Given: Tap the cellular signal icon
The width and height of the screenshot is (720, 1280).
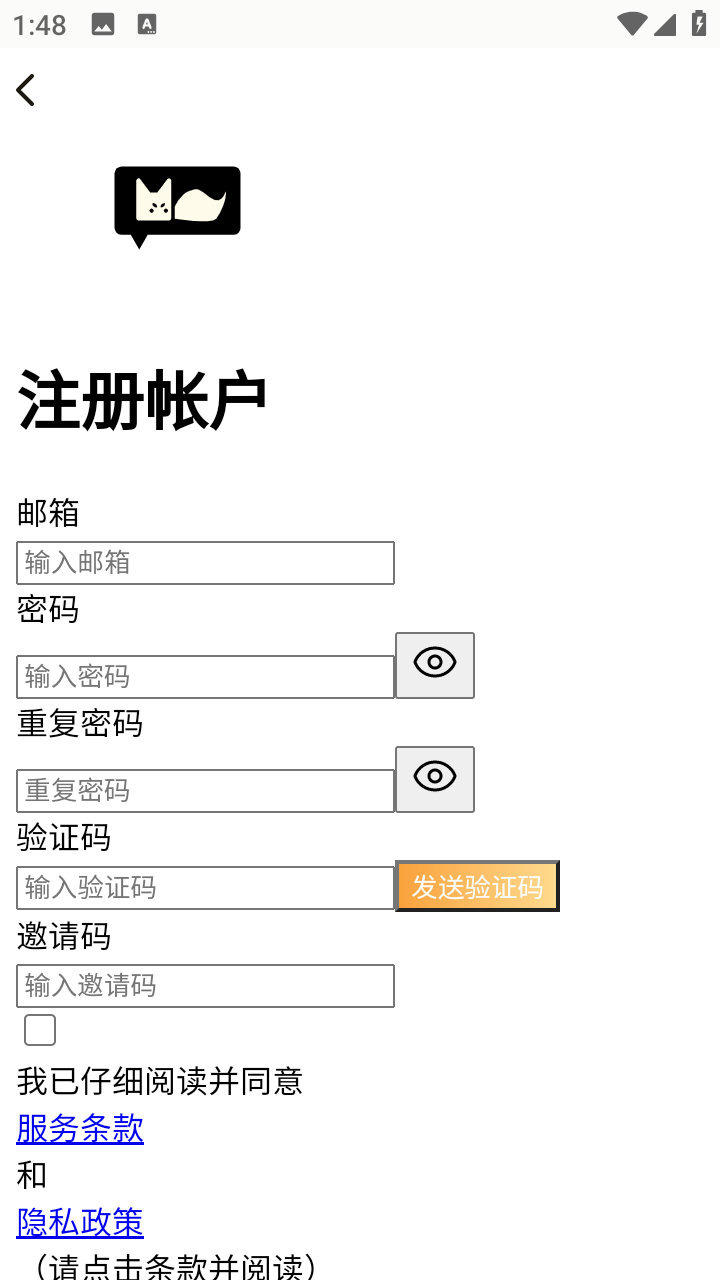Looking at the screenshot, I should [665, 24].
